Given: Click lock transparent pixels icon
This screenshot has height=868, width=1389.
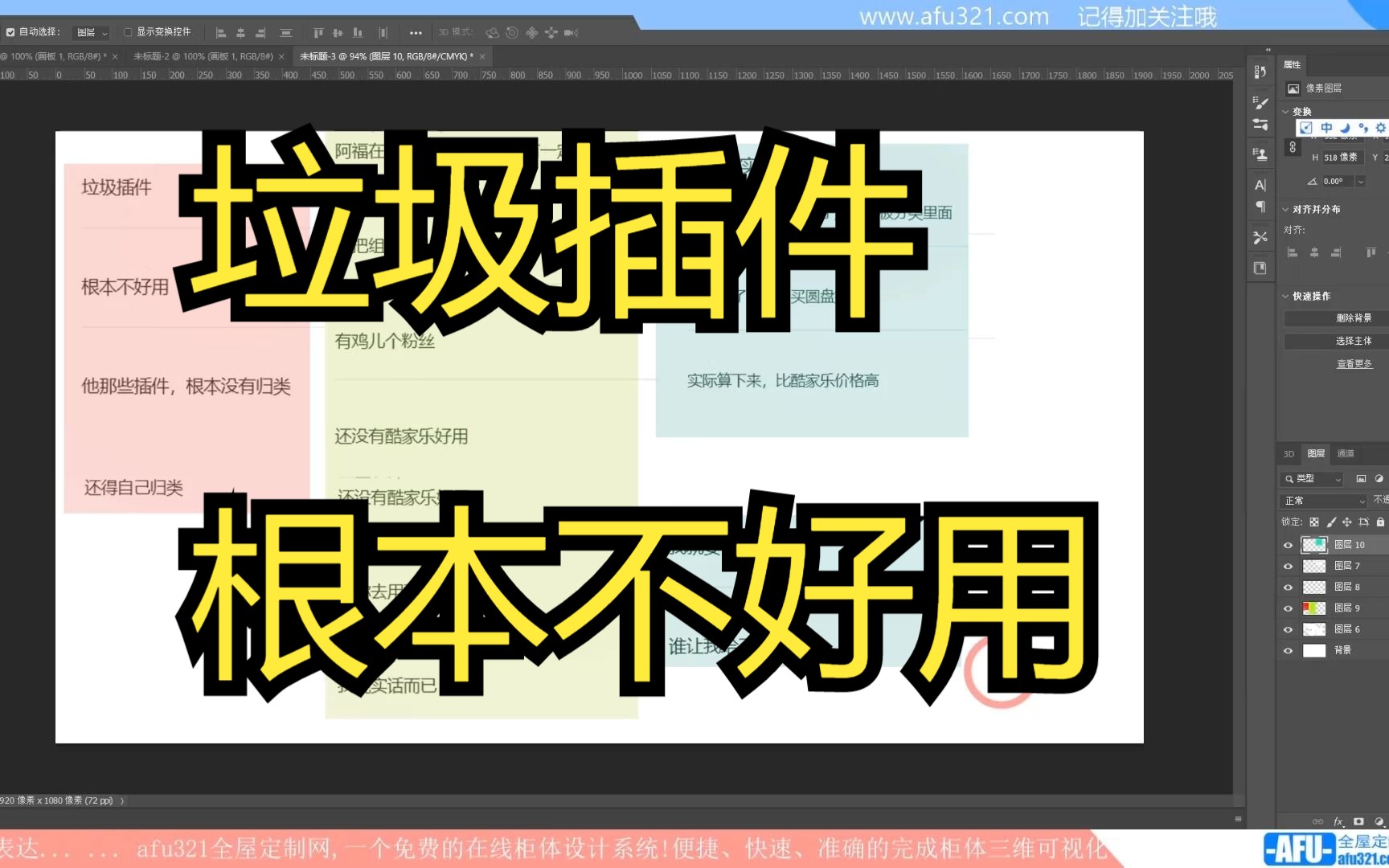Looking at the screenshot, I should coord(1314,522).
